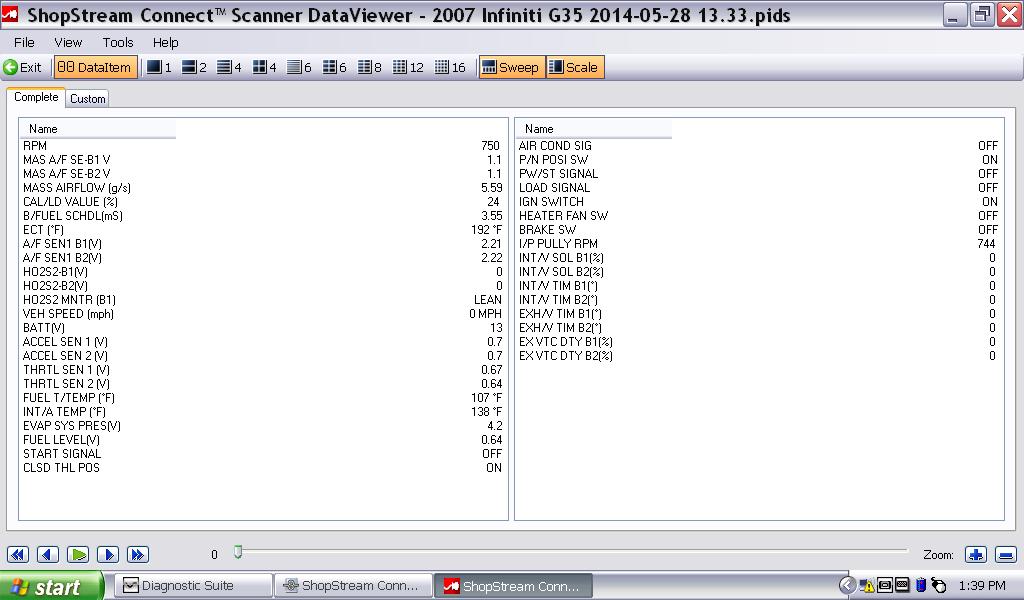Jump to last frame with fast-forward button
This screenshot has height=600, width=1024.
138,555
